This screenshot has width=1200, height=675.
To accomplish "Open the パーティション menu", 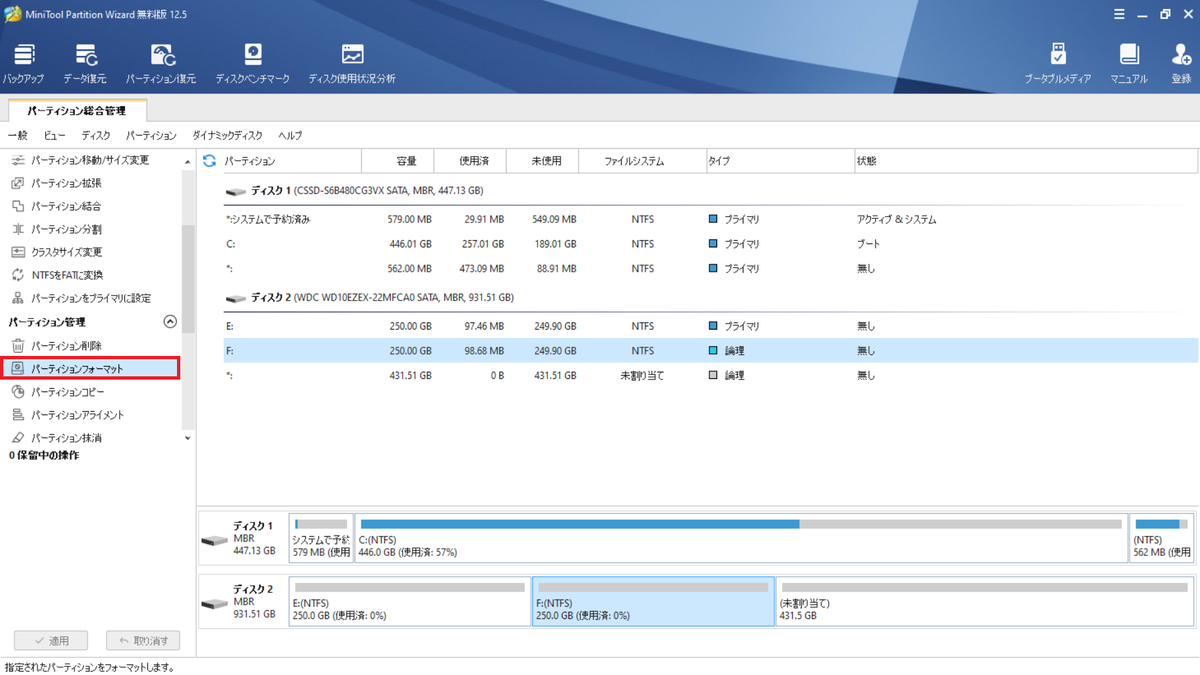I will (x=151, y=135).
